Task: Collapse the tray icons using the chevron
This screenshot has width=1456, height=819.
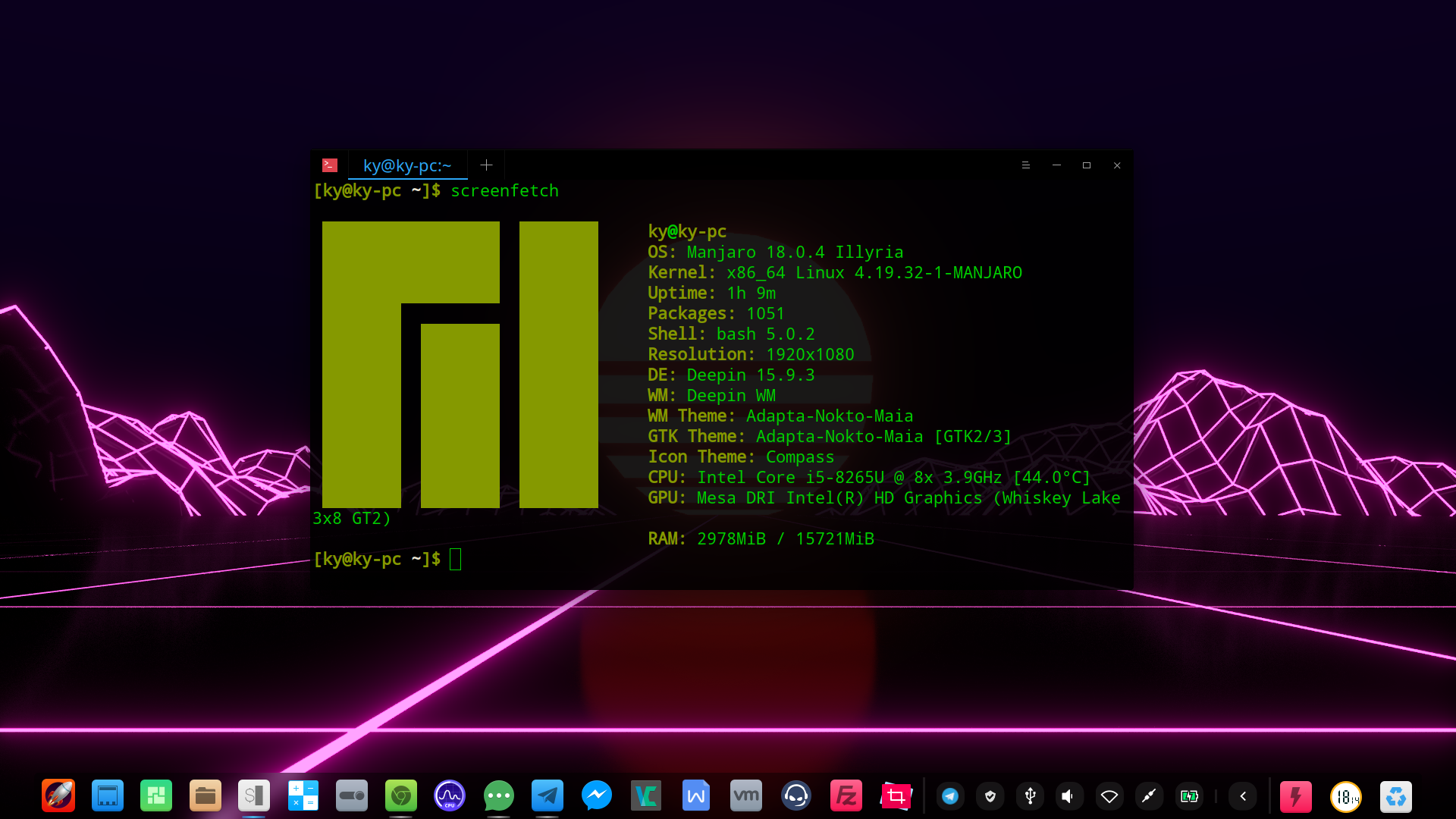Action: tap(1243, 796)
